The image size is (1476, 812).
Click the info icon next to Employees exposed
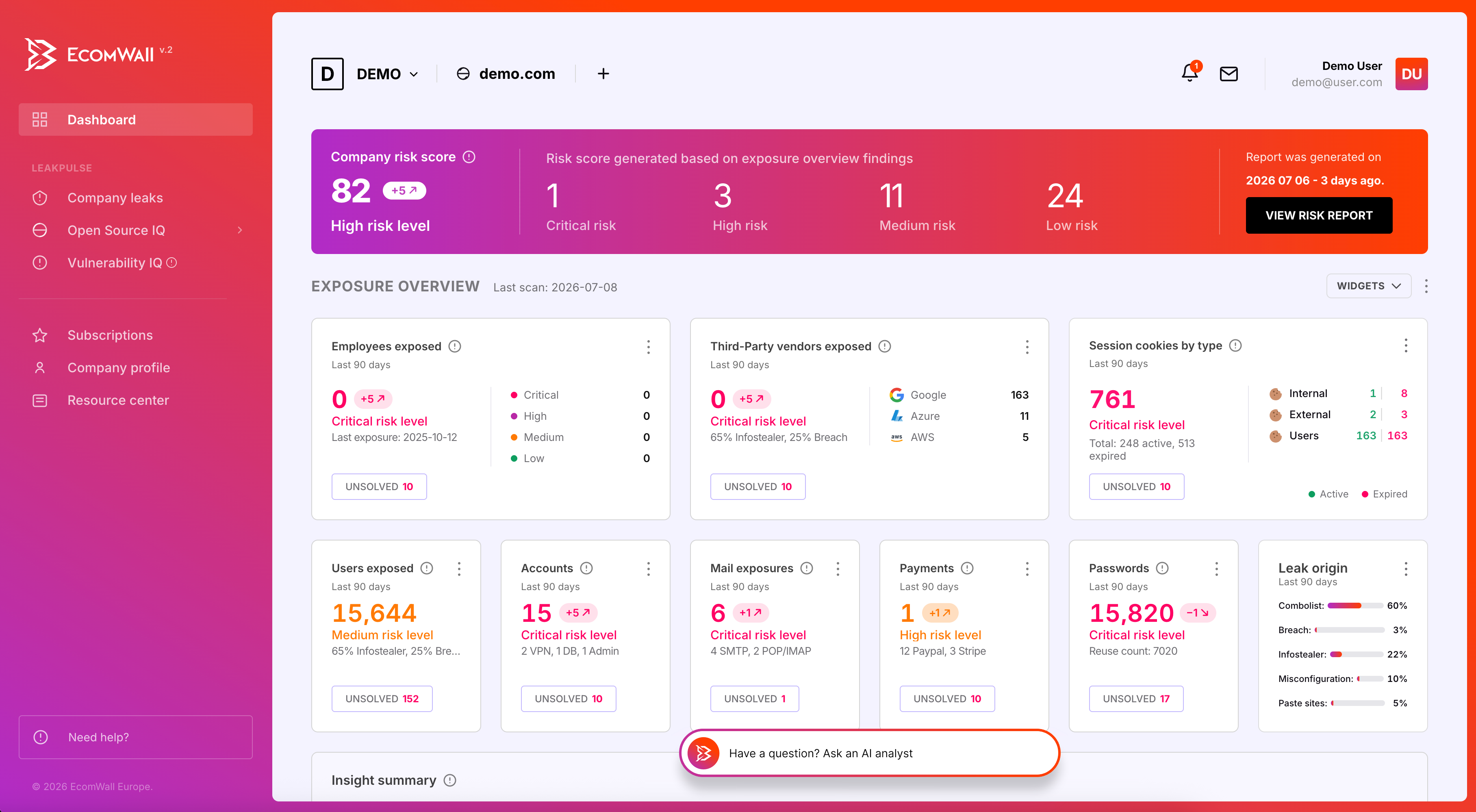coord(454,346)
